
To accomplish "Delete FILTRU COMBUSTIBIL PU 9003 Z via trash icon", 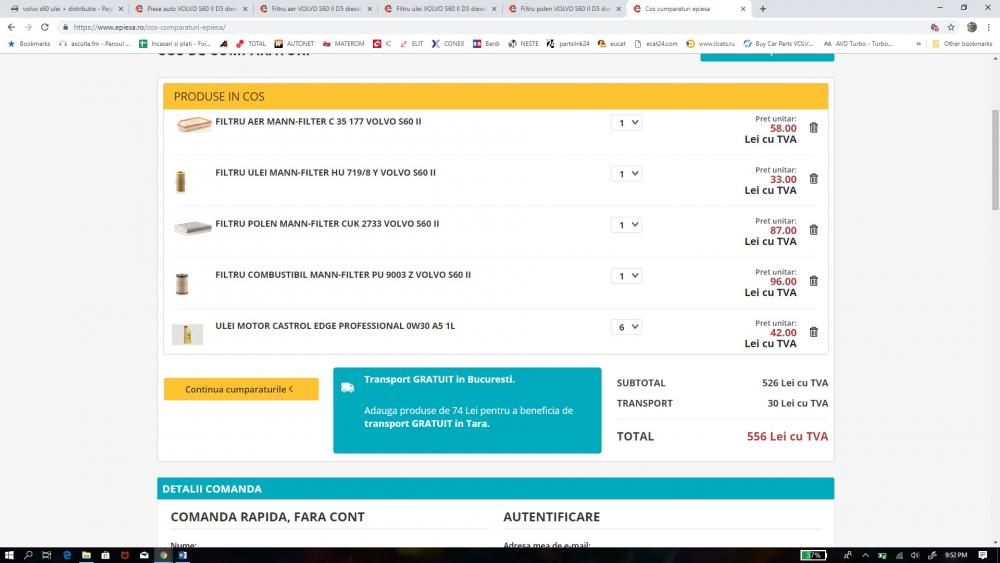I will [x=813, y=281].
